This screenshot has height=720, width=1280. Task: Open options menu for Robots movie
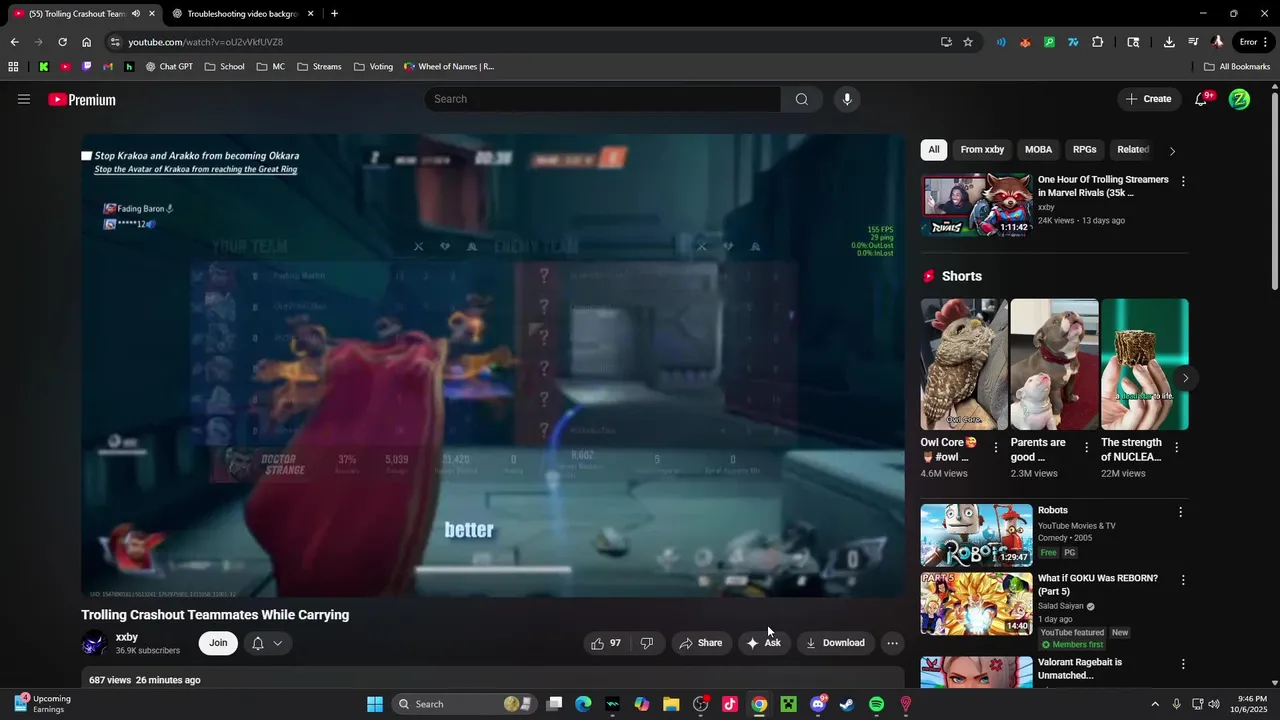pos(1180,512)
